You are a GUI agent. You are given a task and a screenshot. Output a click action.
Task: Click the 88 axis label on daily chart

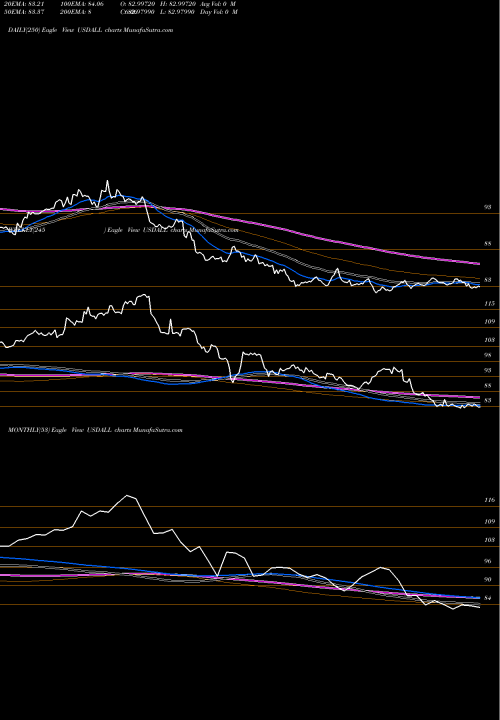pyautogui.click(x=487, y=244)
